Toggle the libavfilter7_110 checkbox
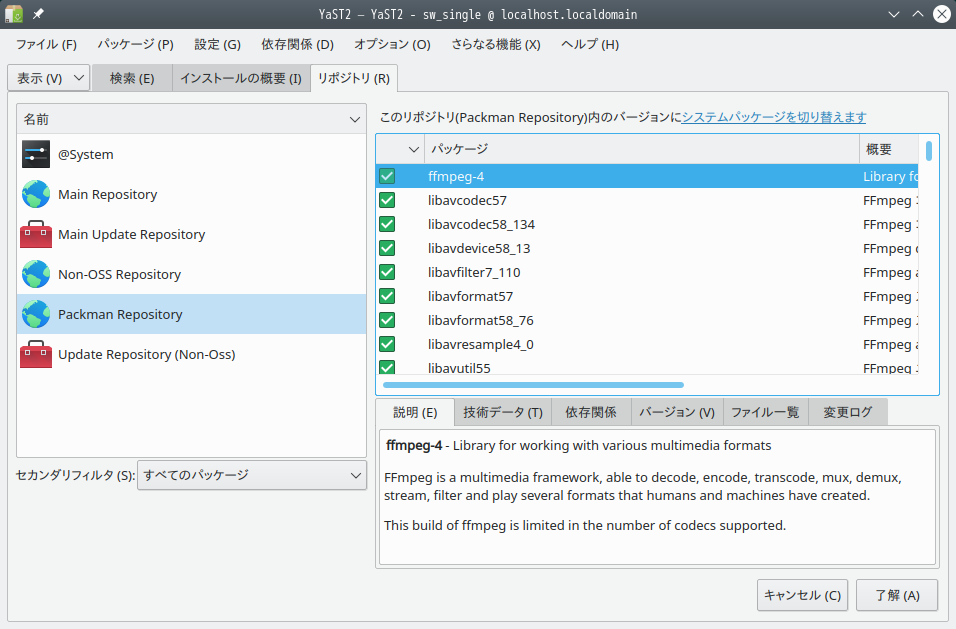 (x=387, y=272)
